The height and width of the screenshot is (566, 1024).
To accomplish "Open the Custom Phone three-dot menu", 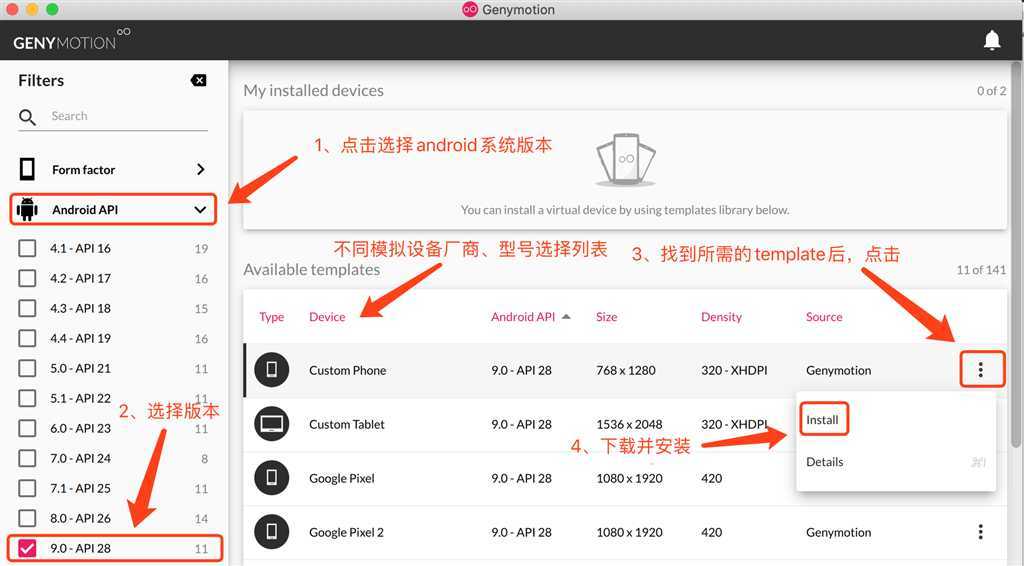I will (x=981, y=370).
